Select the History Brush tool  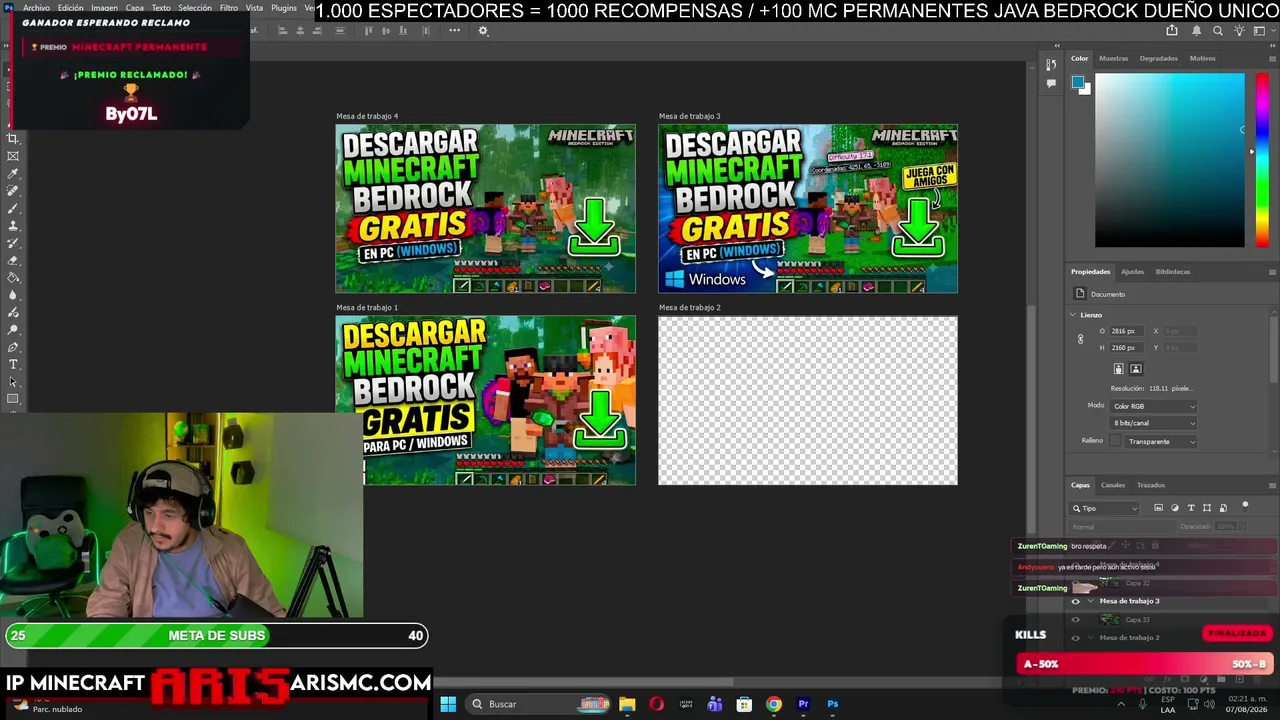[13, 243]
